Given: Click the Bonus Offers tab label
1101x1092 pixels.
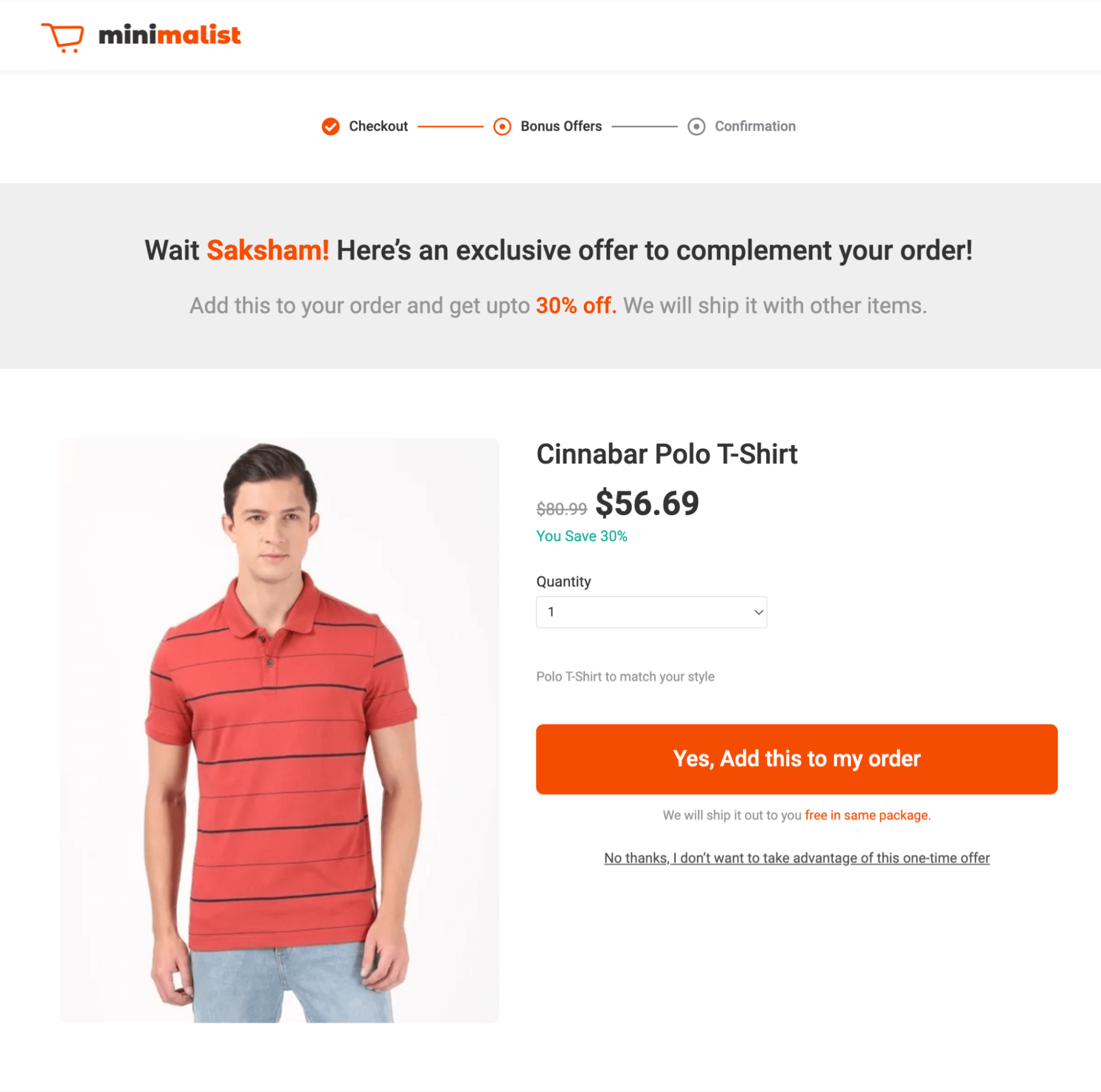Looking at the screenshot, I should tap(561, 125).
